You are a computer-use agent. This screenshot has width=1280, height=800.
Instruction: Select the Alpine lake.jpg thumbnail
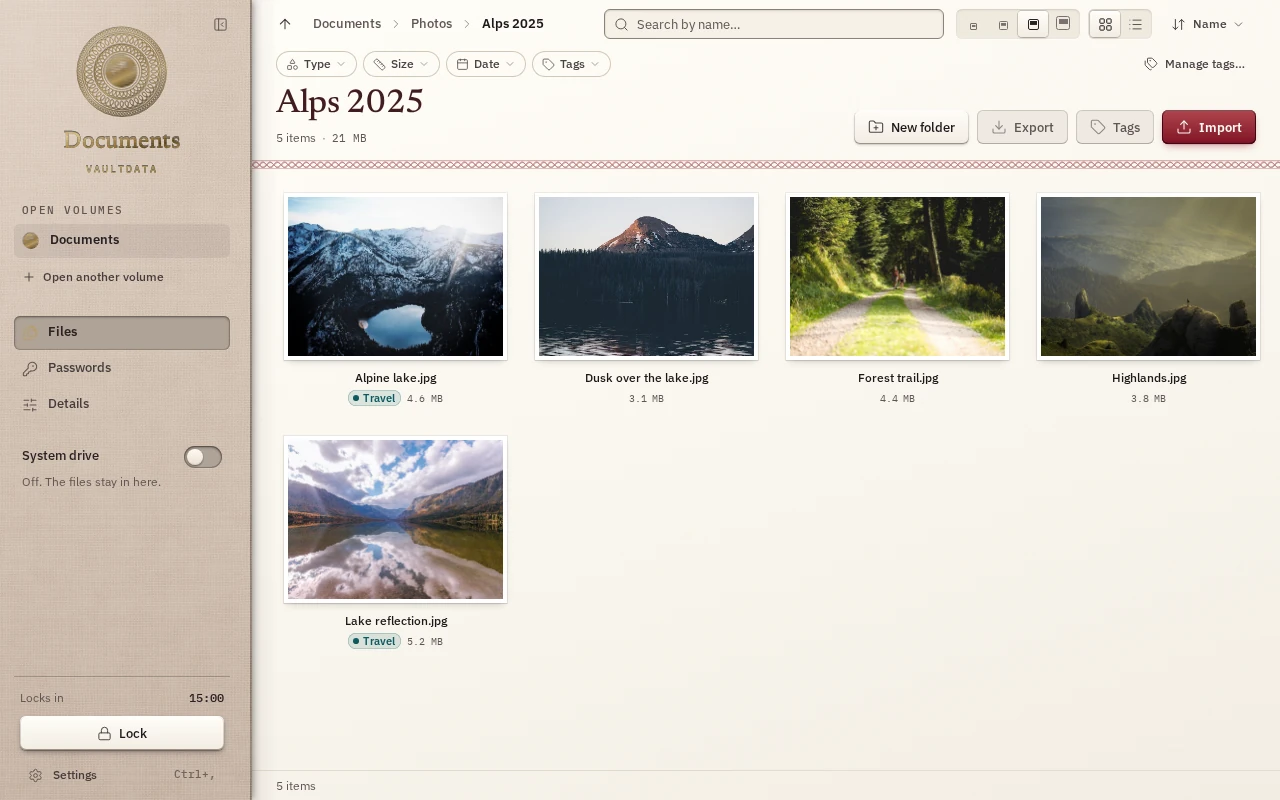(x=396, y=276)
